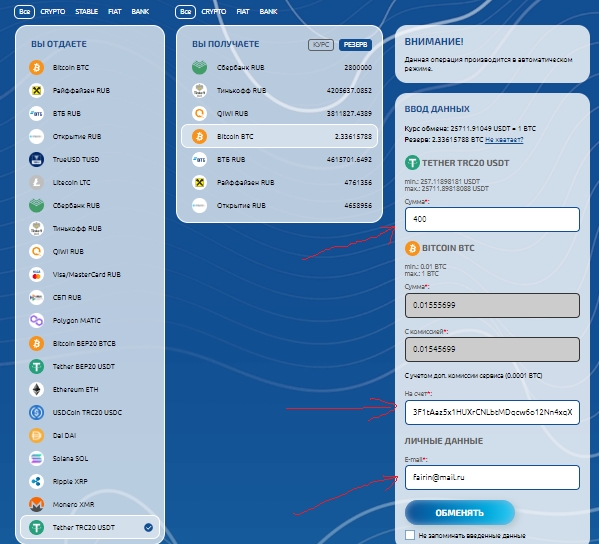Viewport: 599px width, 544px height.
Task: Click the Dai DAI icon
Action: [37, 435]
